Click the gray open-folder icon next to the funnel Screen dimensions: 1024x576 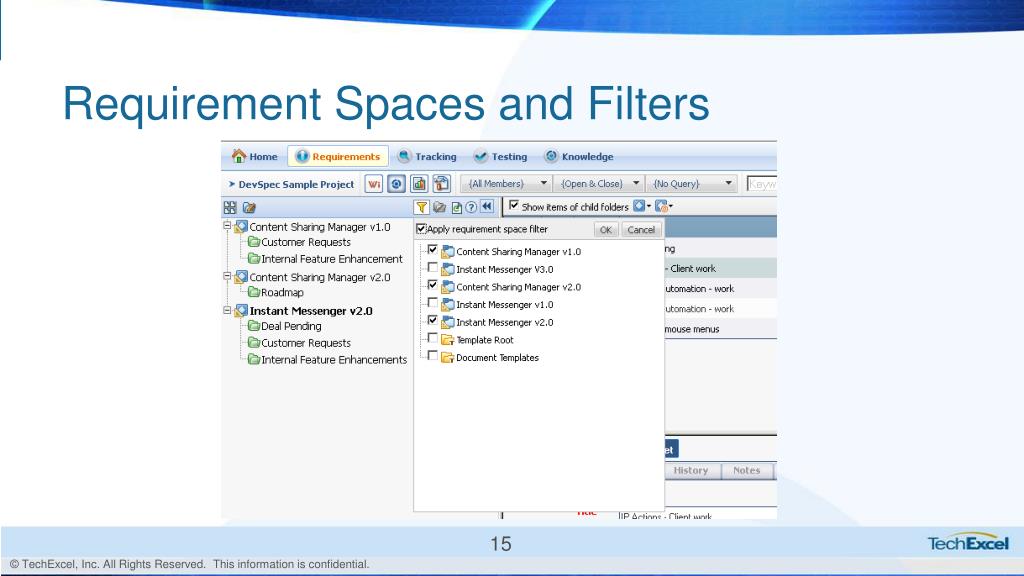click(440, 208)
